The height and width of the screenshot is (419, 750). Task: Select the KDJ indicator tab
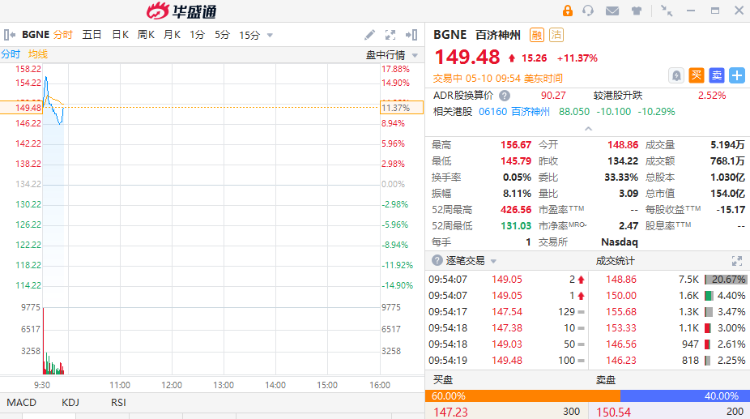70,402
